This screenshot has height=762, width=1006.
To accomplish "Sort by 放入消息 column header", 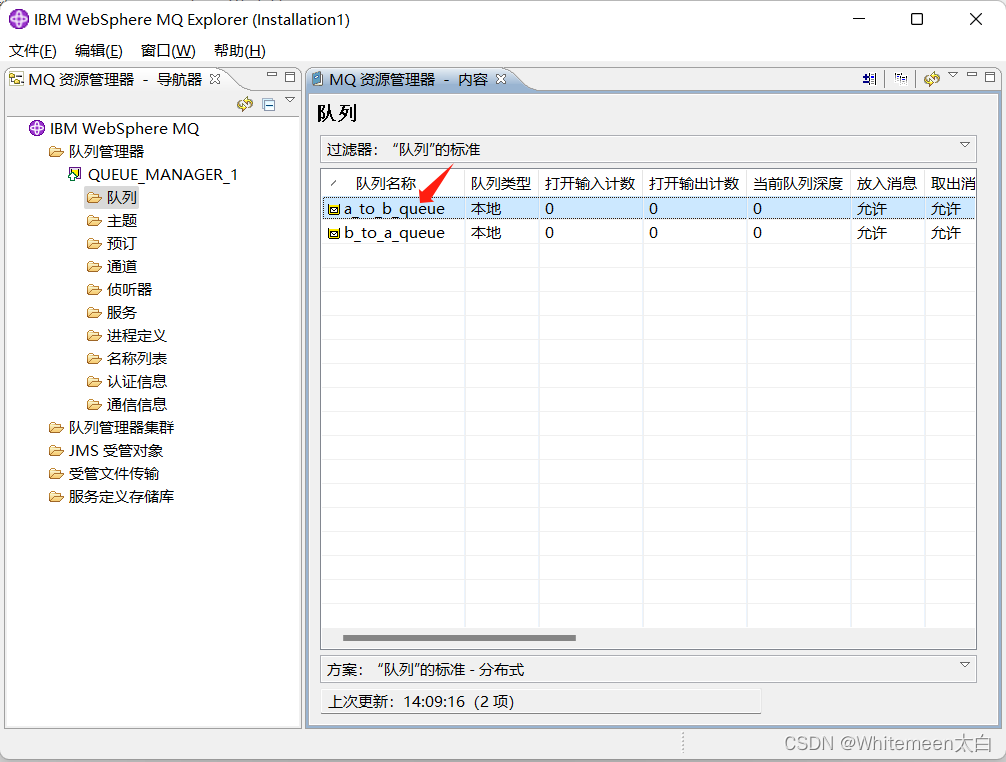I will 888,183.
